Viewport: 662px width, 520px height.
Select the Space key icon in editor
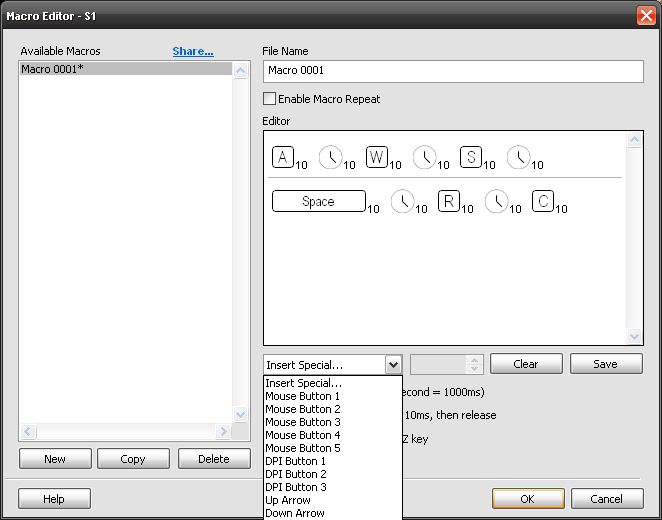(x=319, y=201)
